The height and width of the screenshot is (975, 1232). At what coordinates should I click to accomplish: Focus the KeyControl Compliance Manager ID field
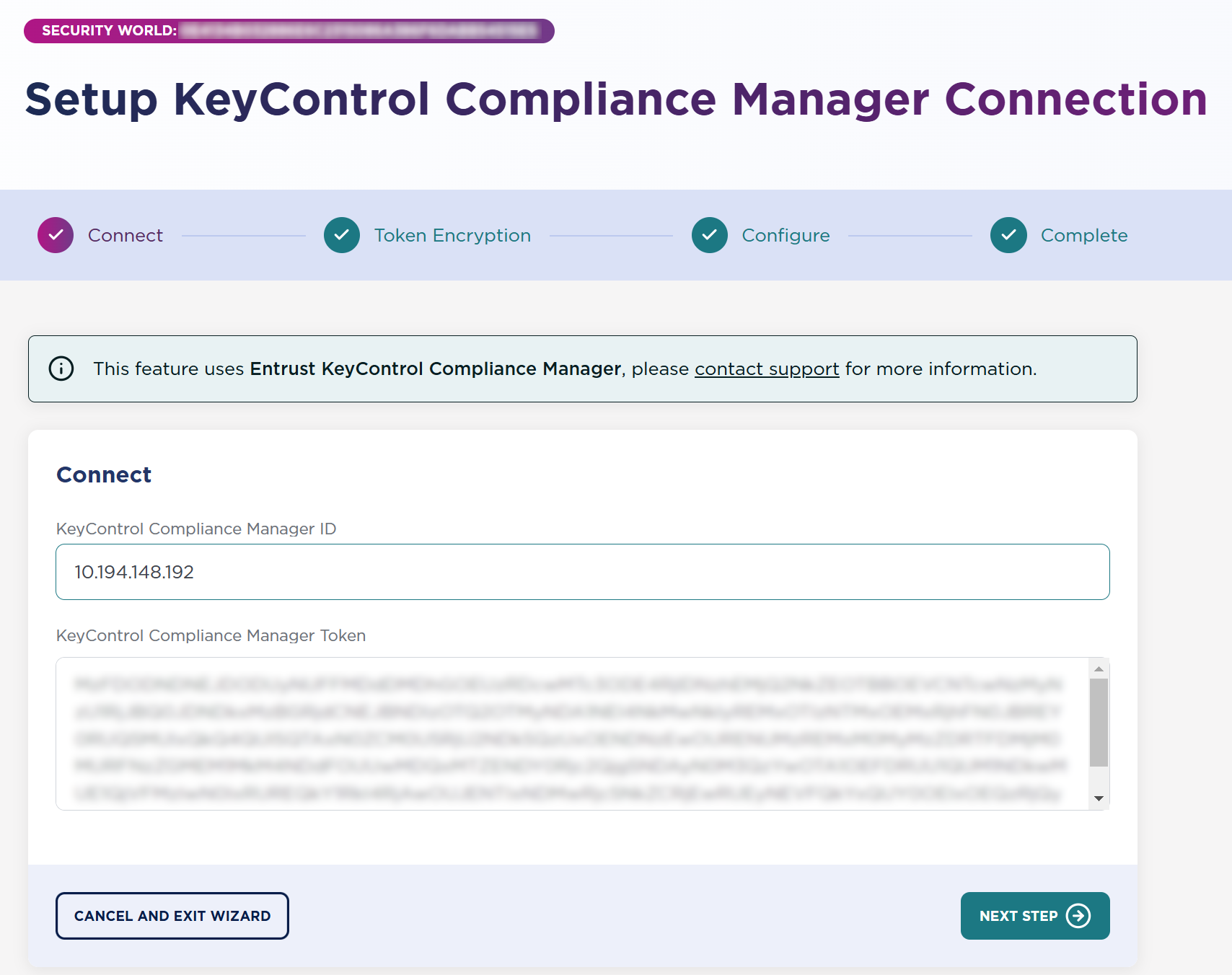583,572
